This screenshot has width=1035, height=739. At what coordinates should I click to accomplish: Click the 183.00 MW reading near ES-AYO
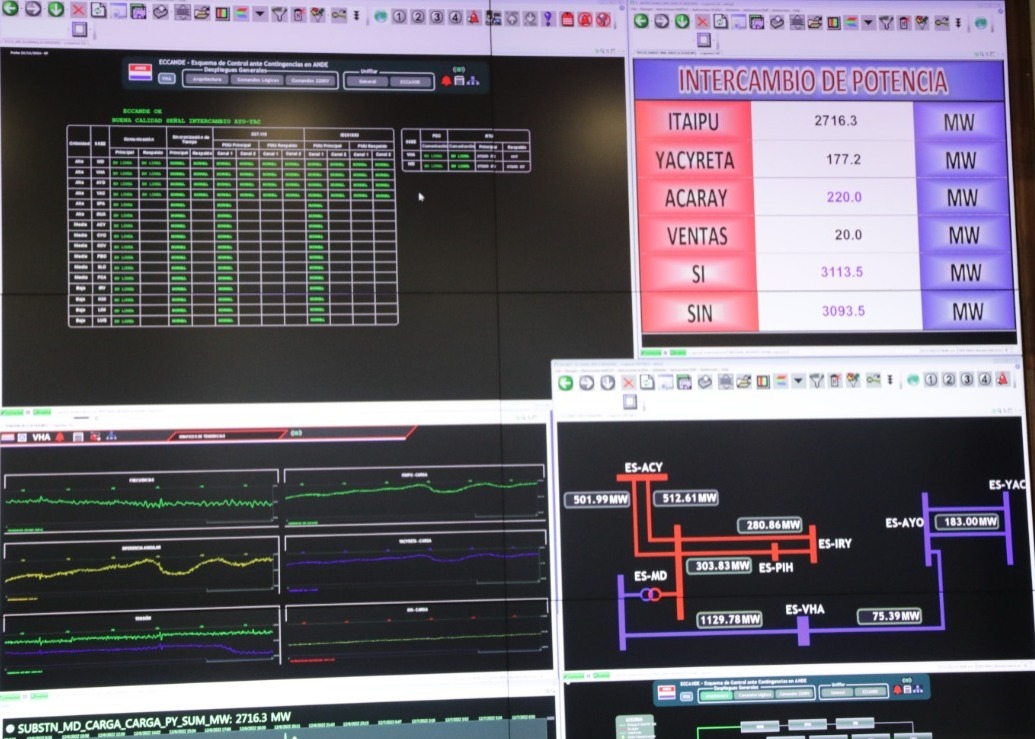pos(967,522)
